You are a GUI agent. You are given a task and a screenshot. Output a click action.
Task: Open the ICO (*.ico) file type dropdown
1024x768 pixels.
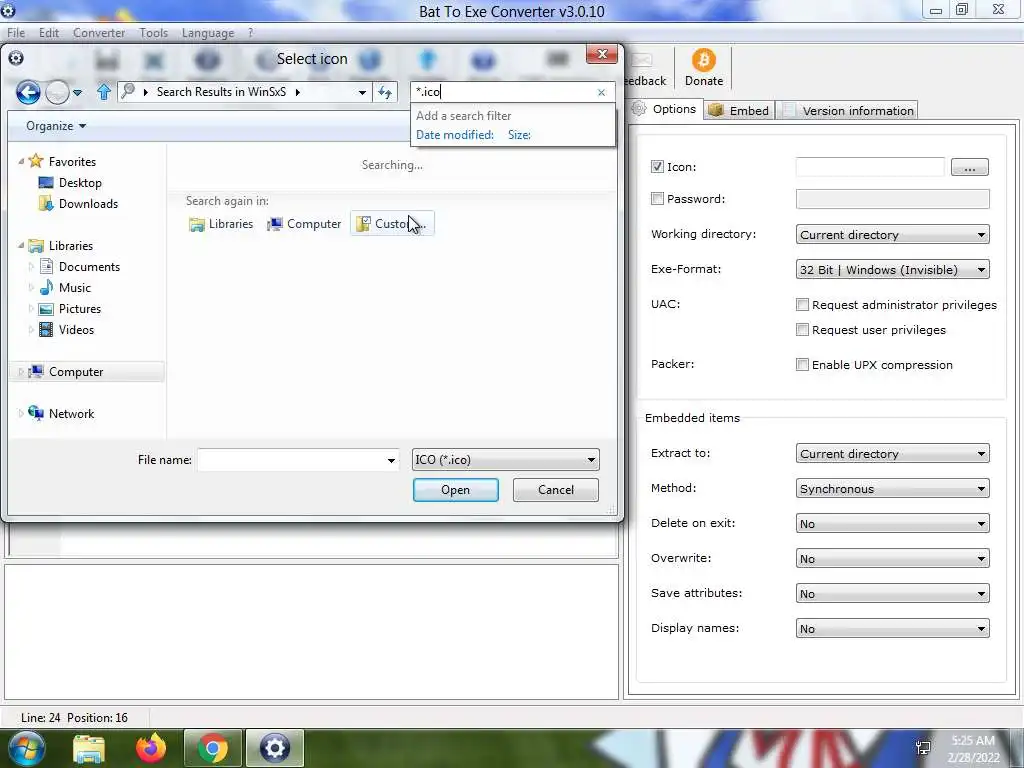tap(505, 460)
